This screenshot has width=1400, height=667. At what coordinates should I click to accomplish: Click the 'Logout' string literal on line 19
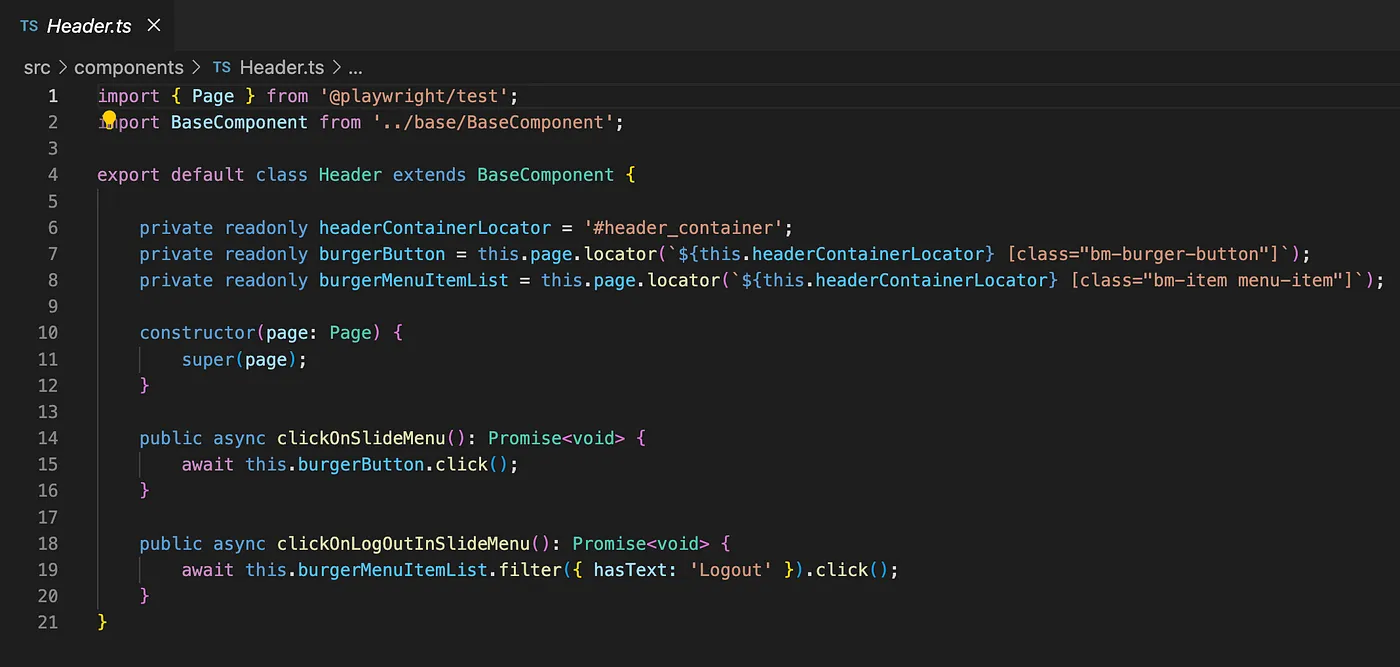tap(731, 569)
